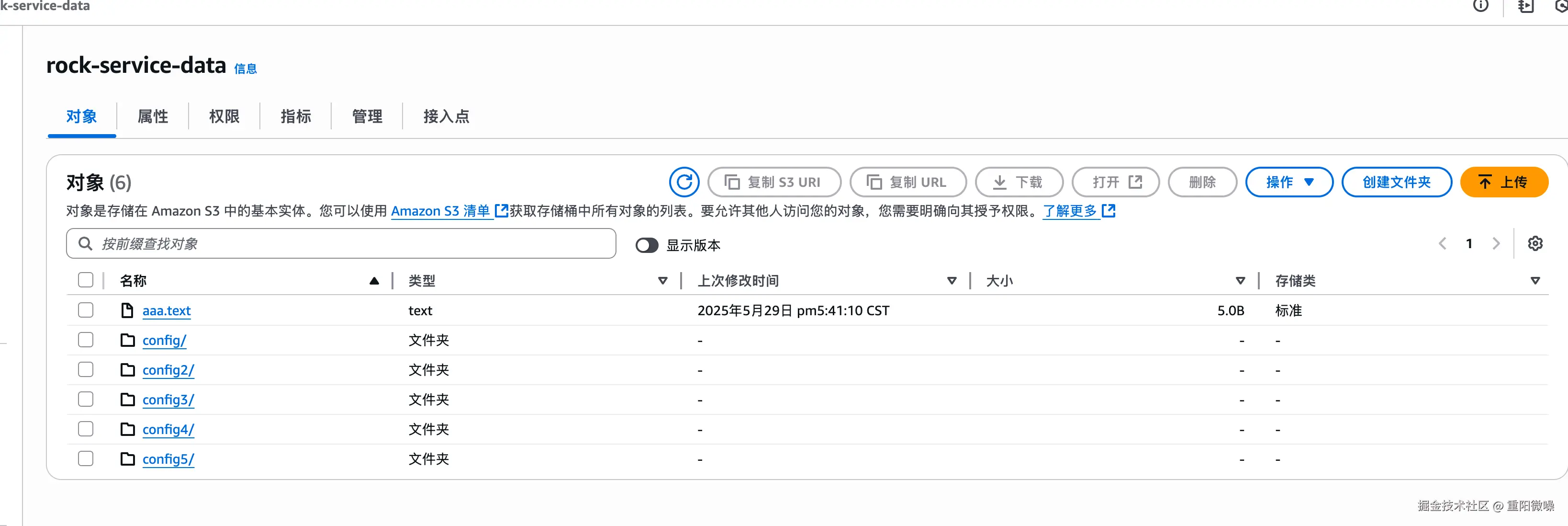Open the Amazon S3 清单 link
1568x526 pixels.
tap(440, 211)
